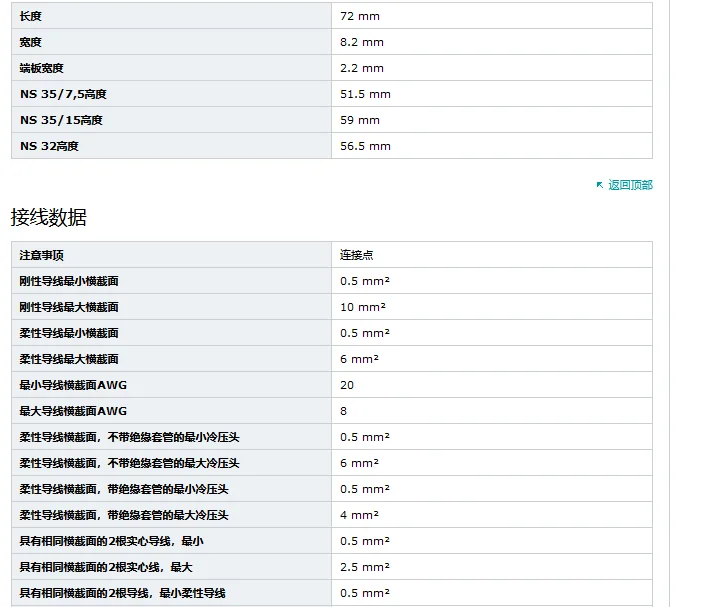Select the 72 mm value cell
The width and height of the screenshot is (705, 607).
(492, 16)
